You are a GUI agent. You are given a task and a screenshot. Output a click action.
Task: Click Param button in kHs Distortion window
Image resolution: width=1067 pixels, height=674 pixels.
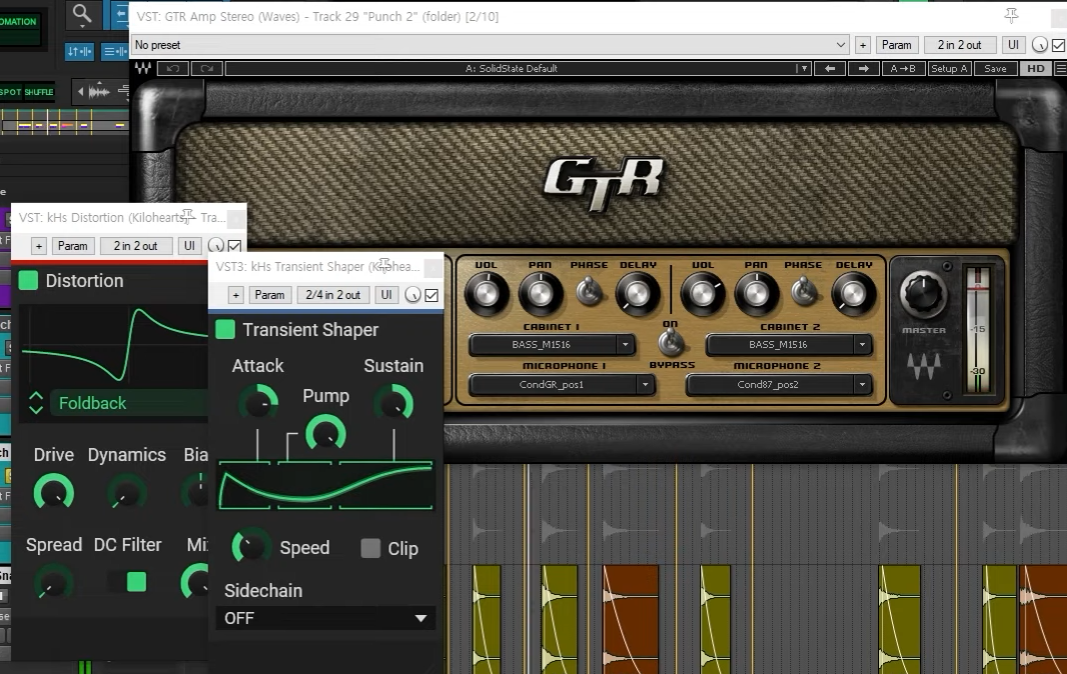pyautogui.click(x=72, y=246)
